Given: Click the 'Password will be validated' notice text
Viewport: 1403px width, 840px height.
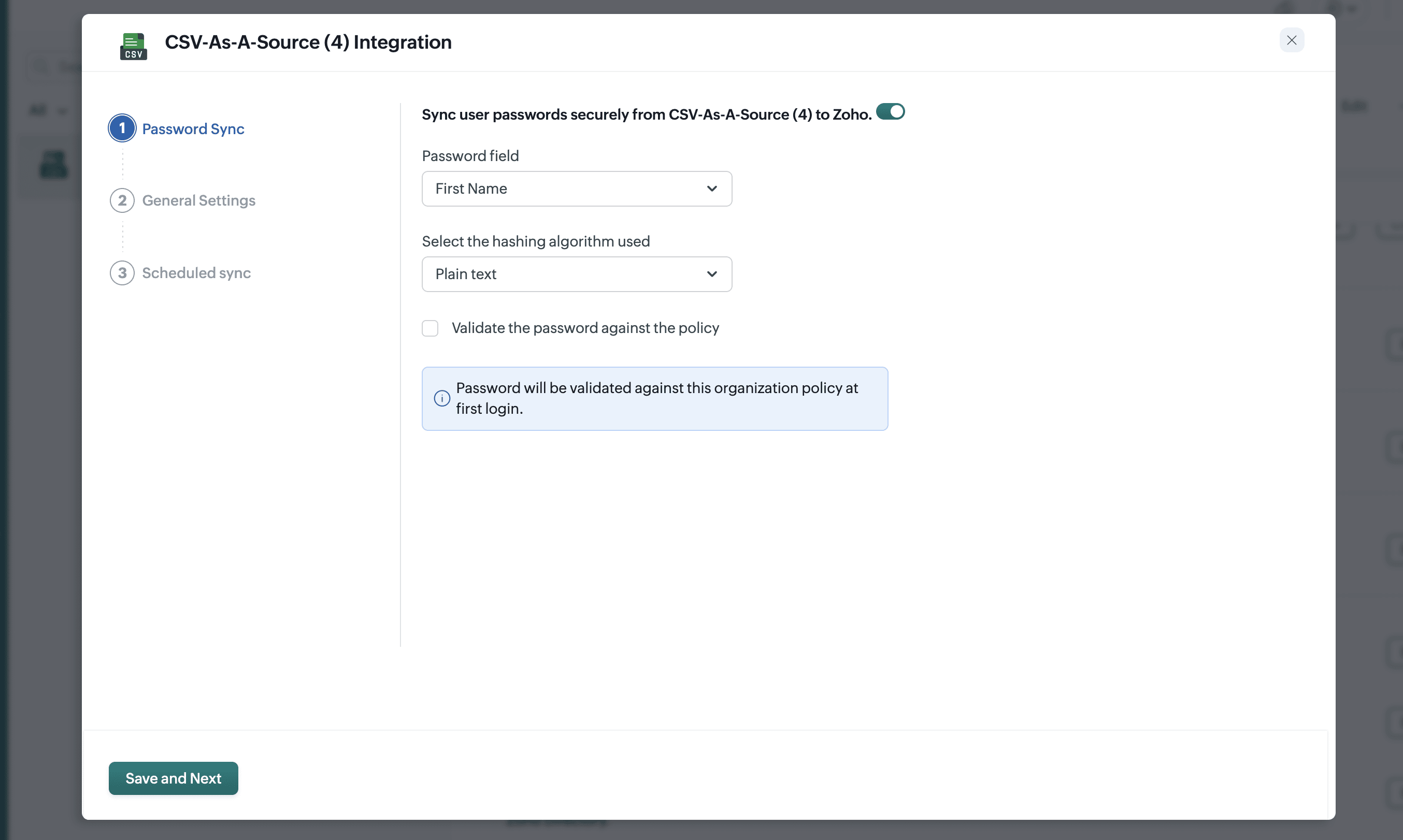Looking at the screenshot, I should point(657,398).
